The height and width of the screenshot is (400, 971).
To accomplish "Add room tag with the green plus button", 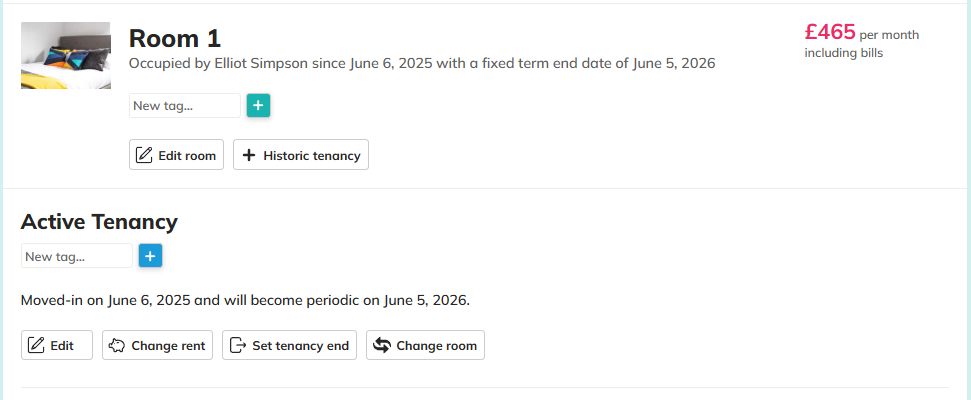I will click(x=258, y=105).
